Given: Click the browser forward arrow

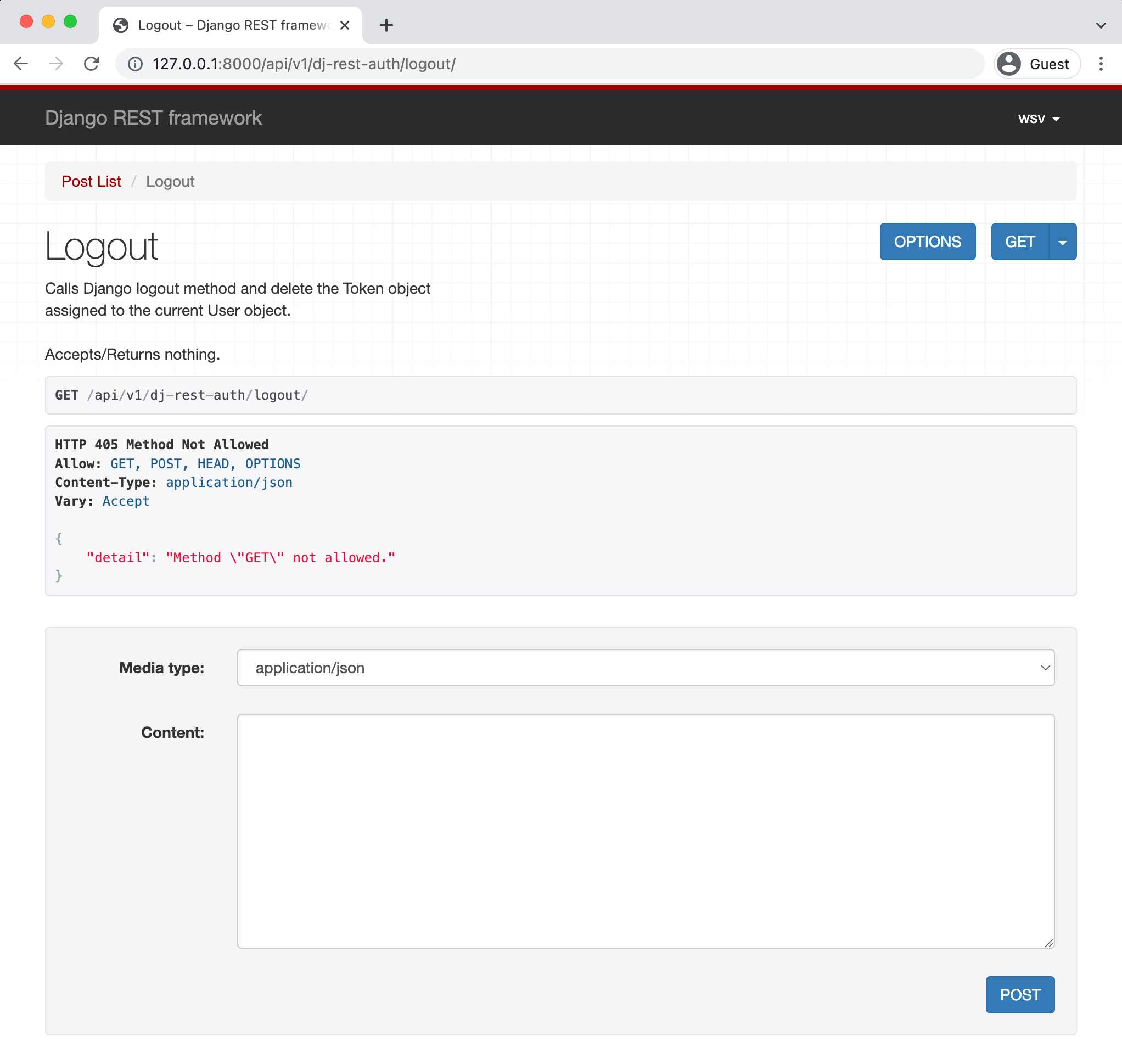Looking at the screenshot, I should (55, 64).
